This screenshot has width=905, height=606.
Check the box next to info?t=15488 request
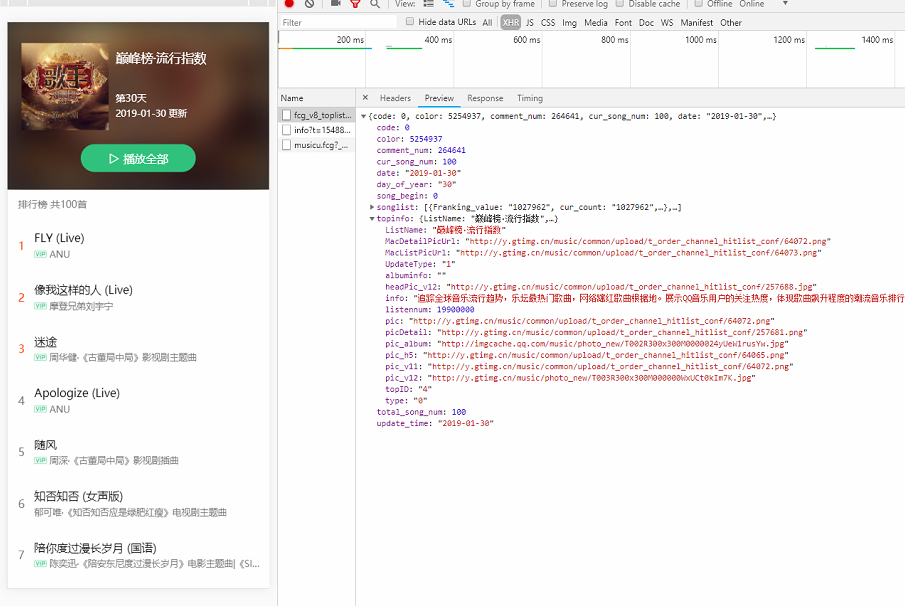tap(286, 130)
